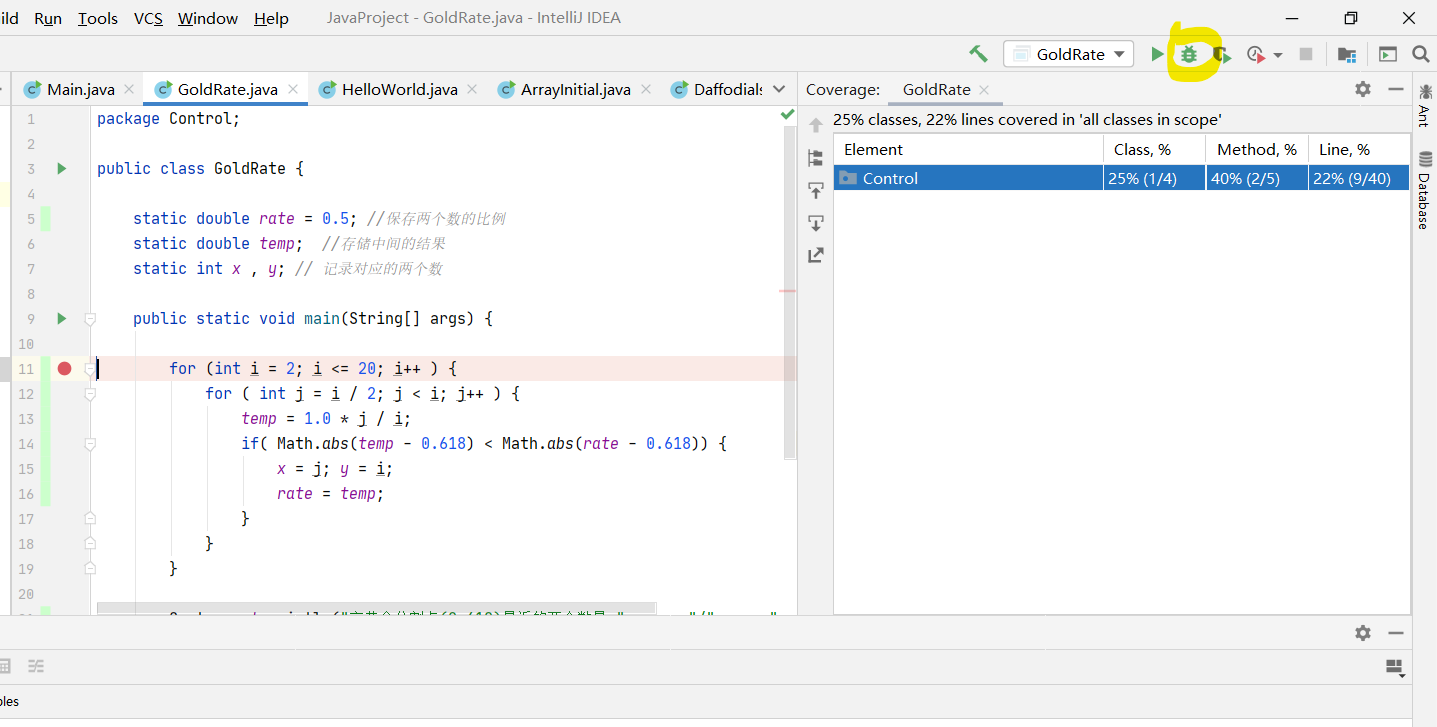Show hidden editor tabs dropdown
The image size is (1437, 727).
pyautogui.click(x=778, y=89)
